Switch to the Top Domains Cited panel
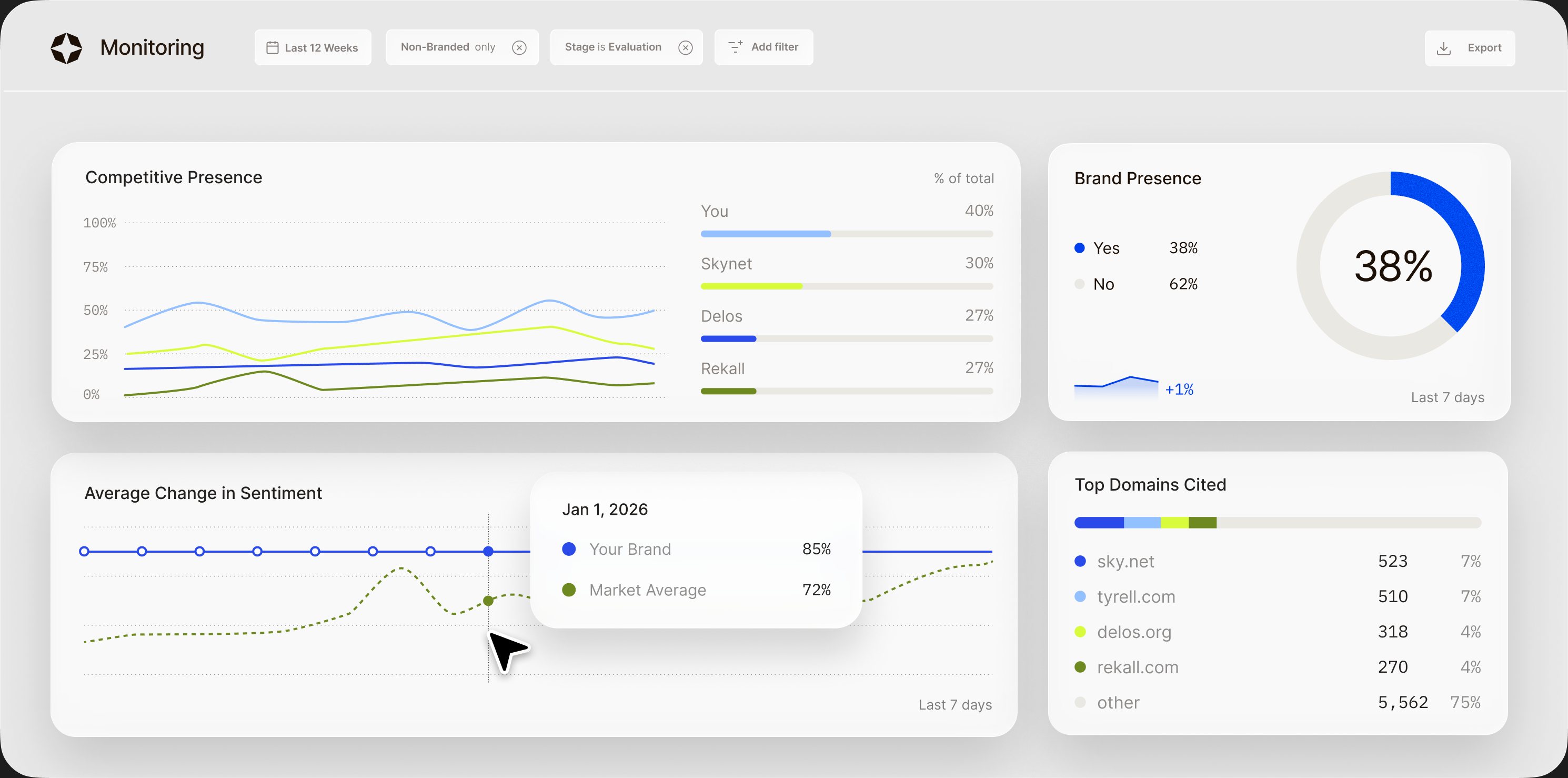Viewport: 1568px width, 778px height. click(x=1150, y=485)
